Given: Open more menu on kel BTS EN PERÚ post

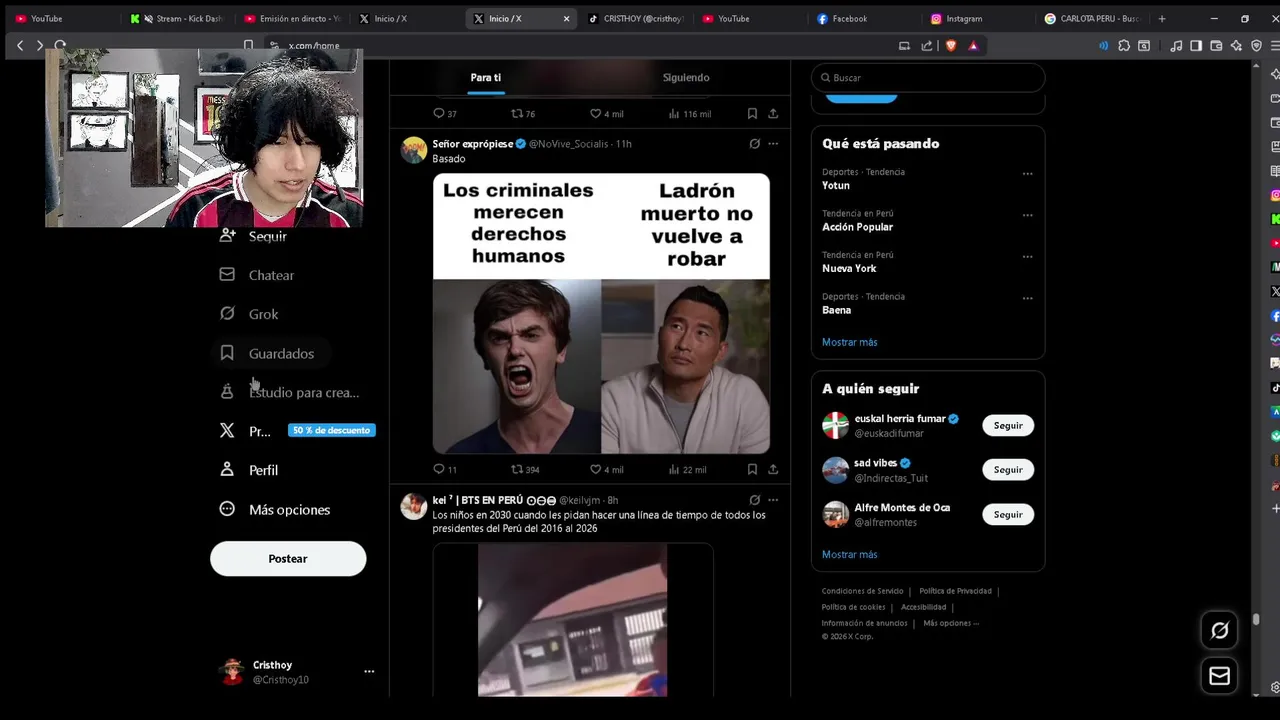Looking at the screenshot, I should 773,500.
